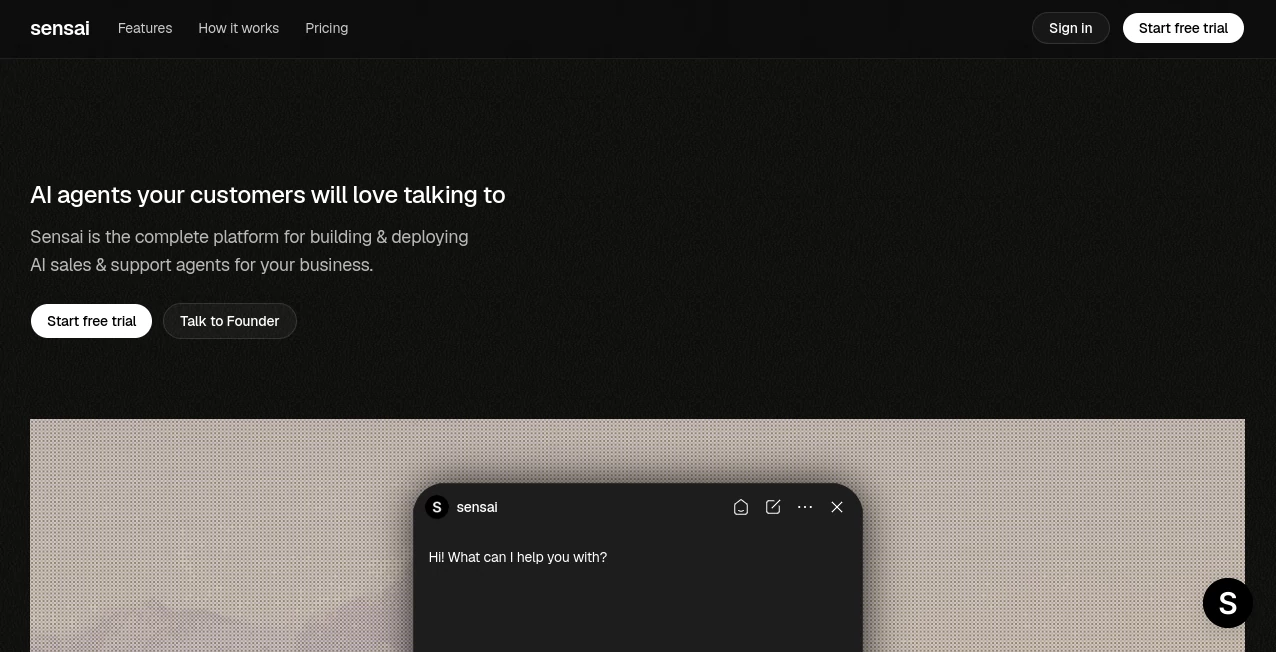This screenshot has height=652, width=1276.
Task: Open the three-dots menu in chat widget
Action: 805,507
